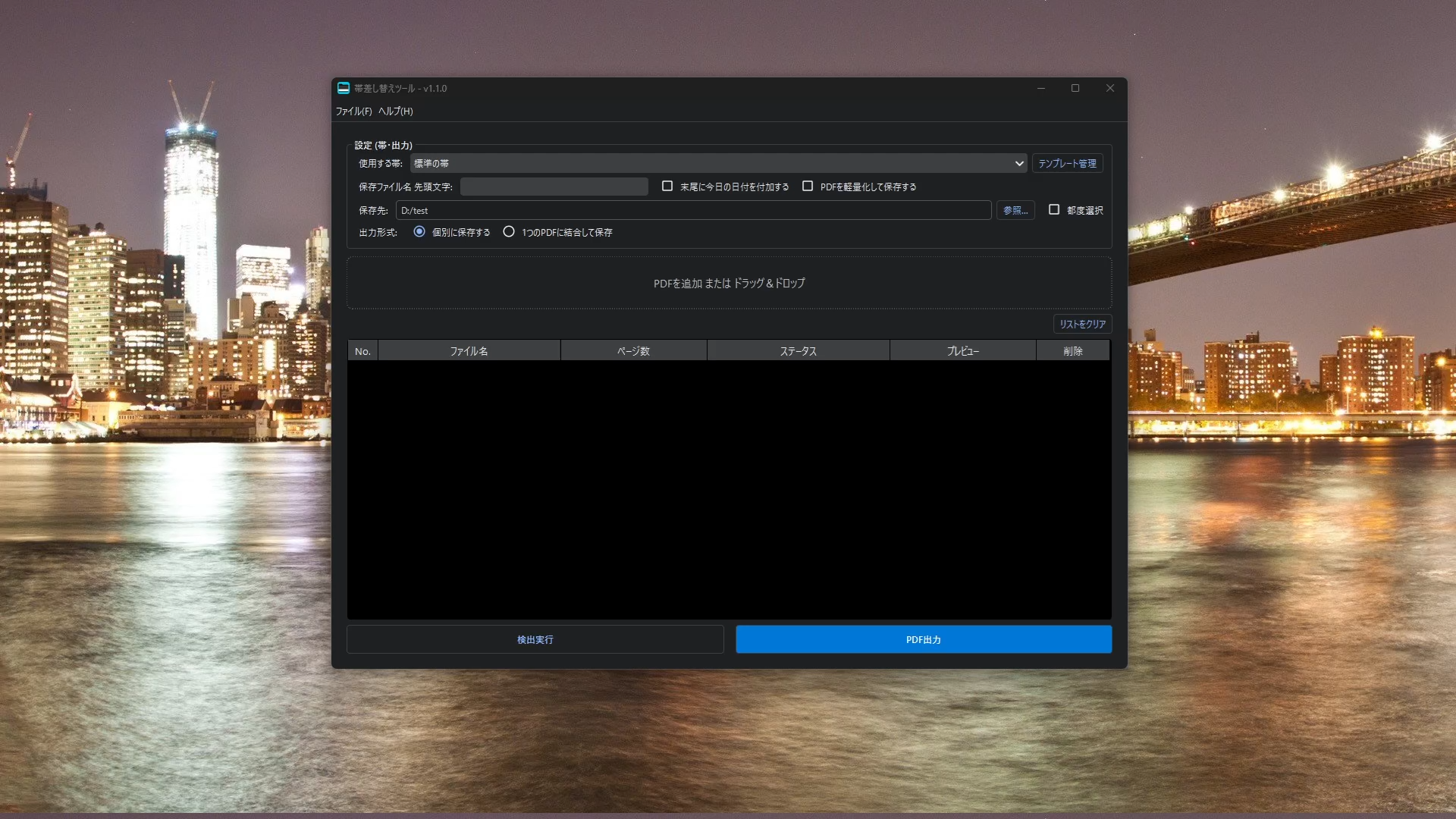This screenshot has width=1456, height=819.
Task: Click the app icon in title bar
Action: tap(343, 88)
